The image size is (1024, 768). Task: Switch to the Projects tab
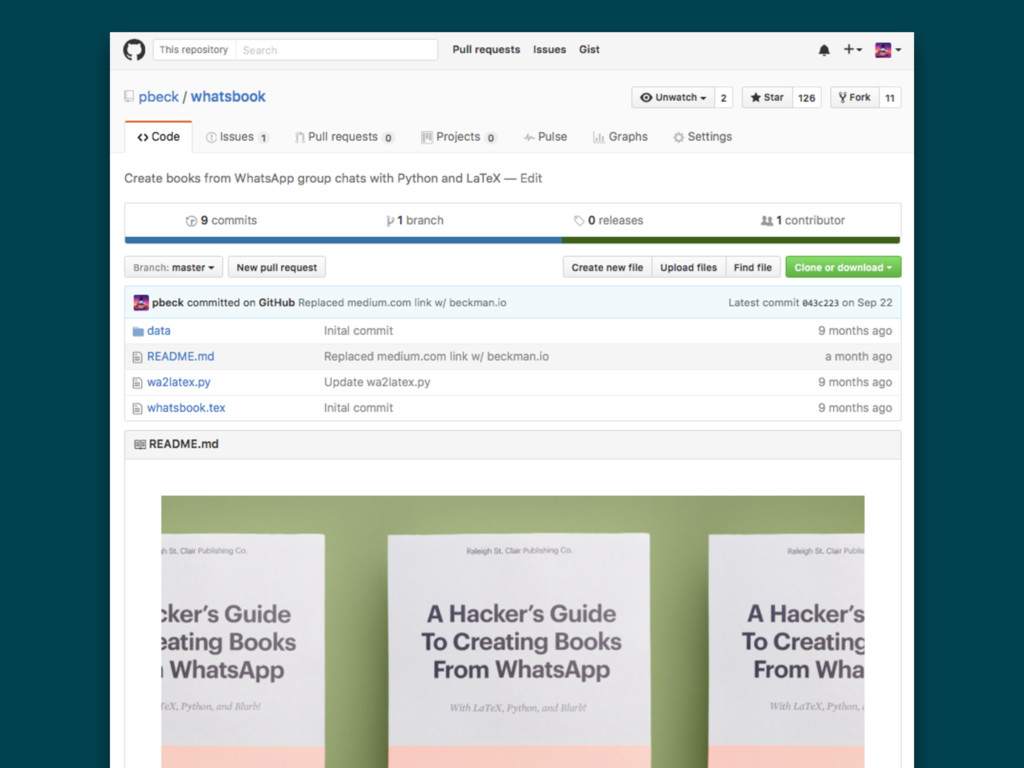click(x=459, y=137)
